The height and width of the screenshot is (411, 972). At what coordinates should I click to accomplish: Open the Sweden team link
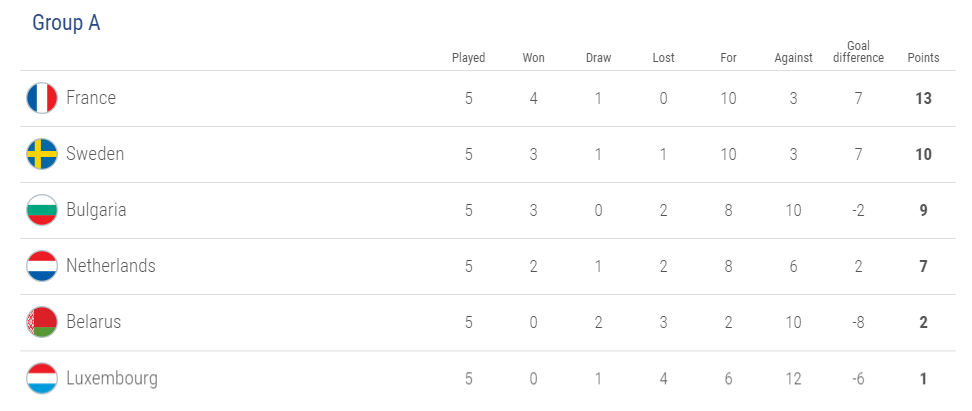[x=95, y=154]
